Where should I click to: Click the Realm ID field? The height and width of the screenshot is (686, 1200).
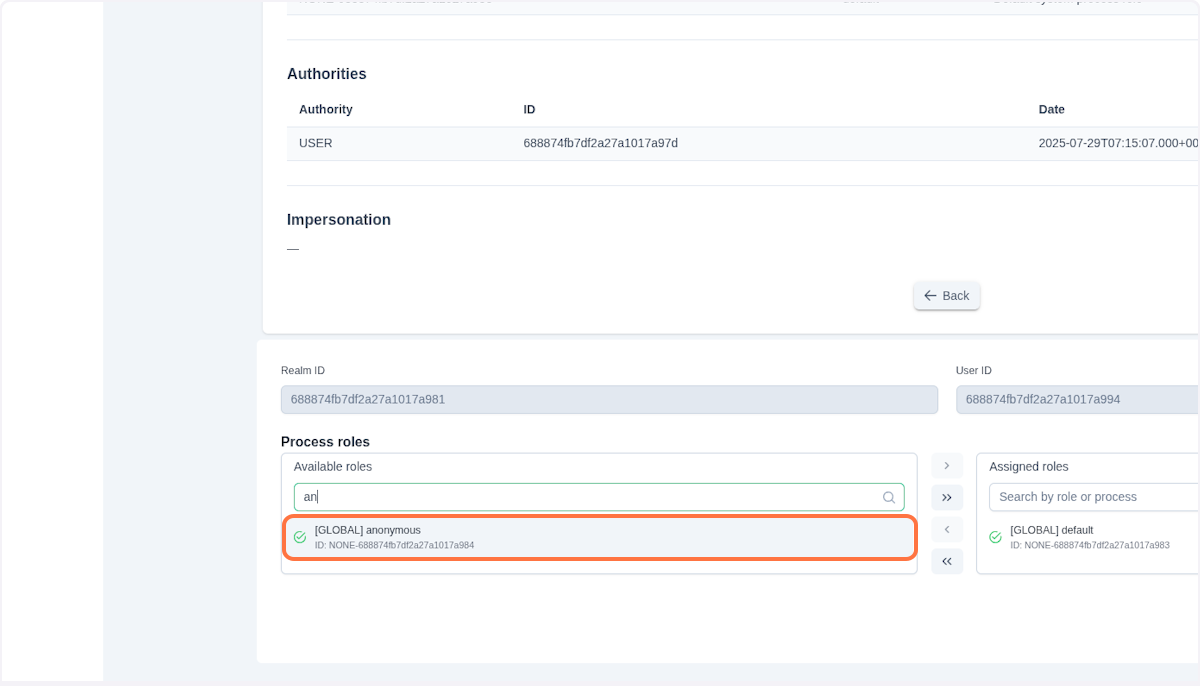point(609,399)
